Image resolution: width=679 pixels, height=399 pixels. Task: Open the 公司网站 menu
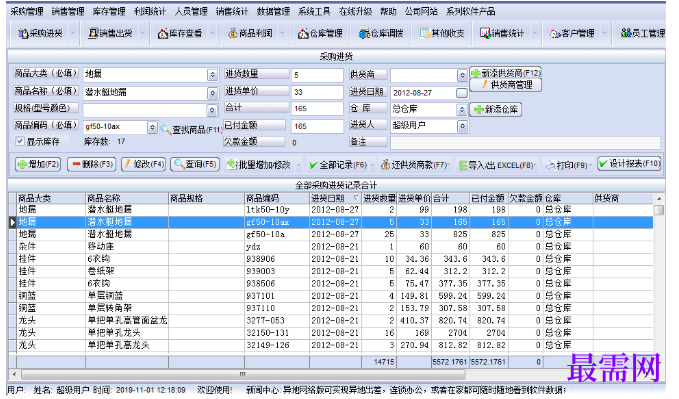pyautogui.click(x=421, y=11)
